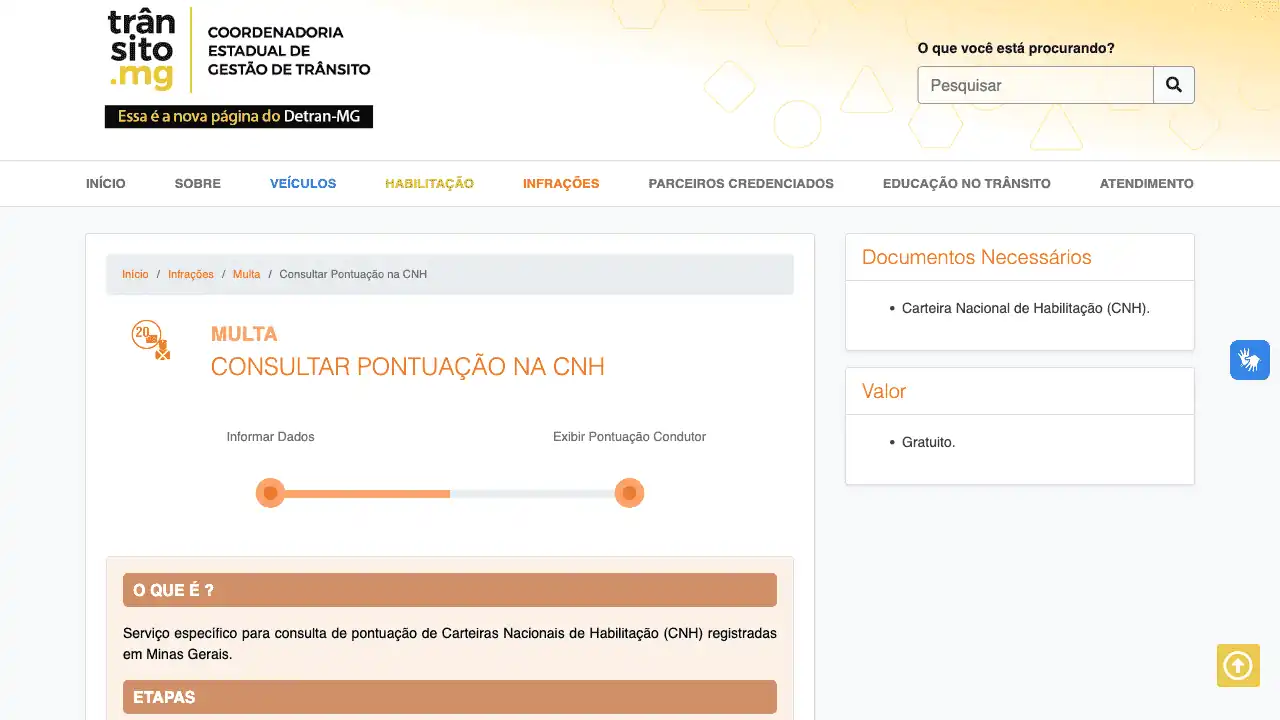Image resolution: width=1280 pixels, height=720 pixels.
Task: Open the Atendimento menu
Action: tap(1146, 183)
